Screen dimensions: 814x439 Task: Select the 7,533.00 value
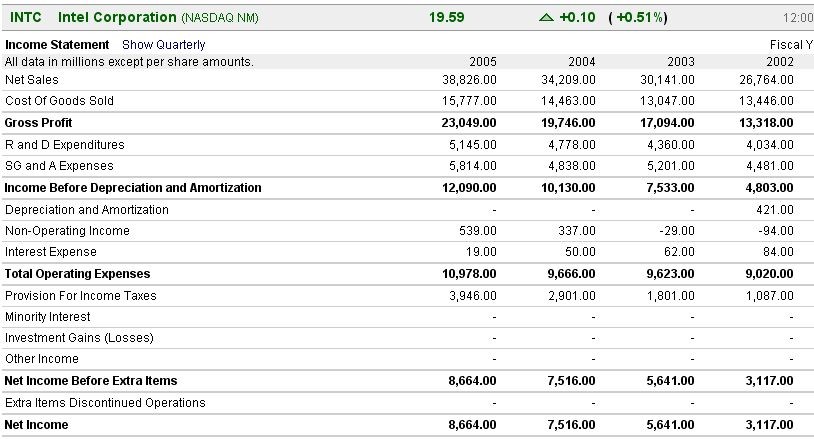click(670, 188)
